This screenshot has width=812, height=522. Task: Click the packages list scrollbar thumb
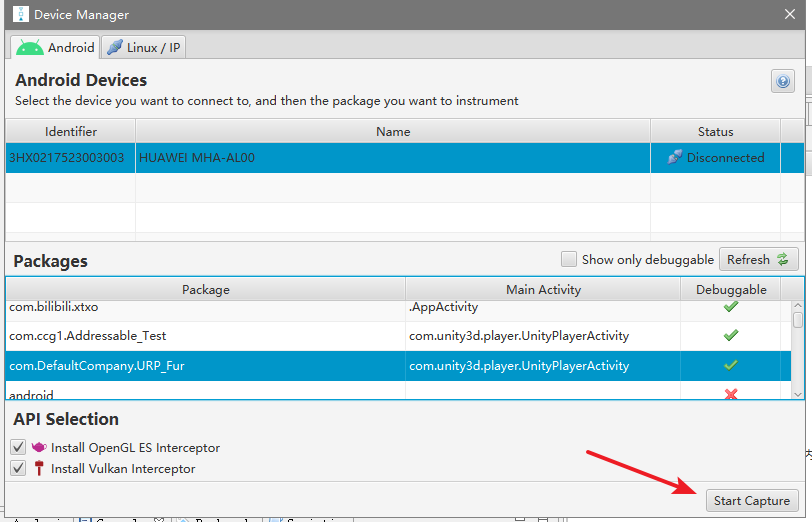(798, 319)
